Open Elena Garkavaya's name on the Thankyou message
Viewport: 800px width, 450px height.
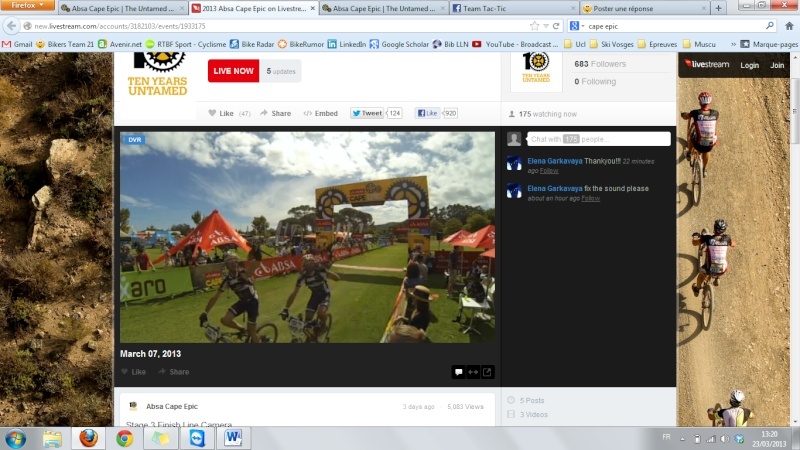(x=555, y=161)
